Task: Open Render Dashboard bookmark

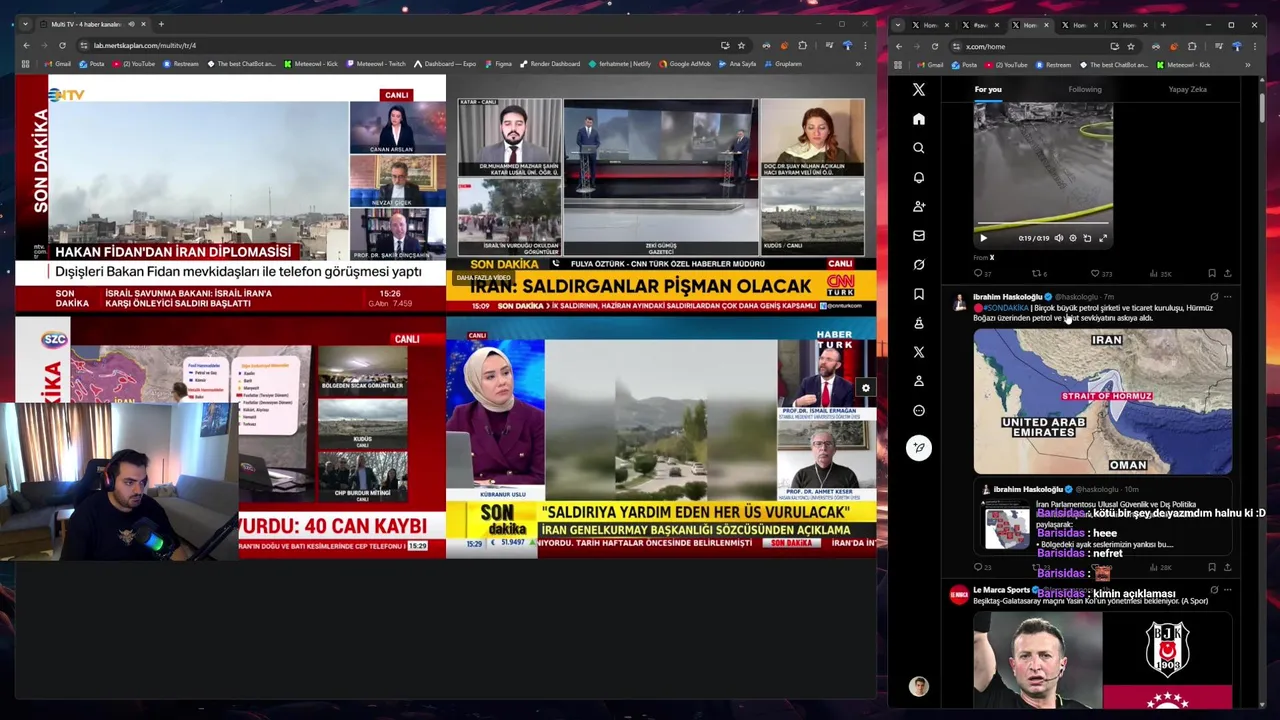Action: pyautogui.click(x=548, y=64)
